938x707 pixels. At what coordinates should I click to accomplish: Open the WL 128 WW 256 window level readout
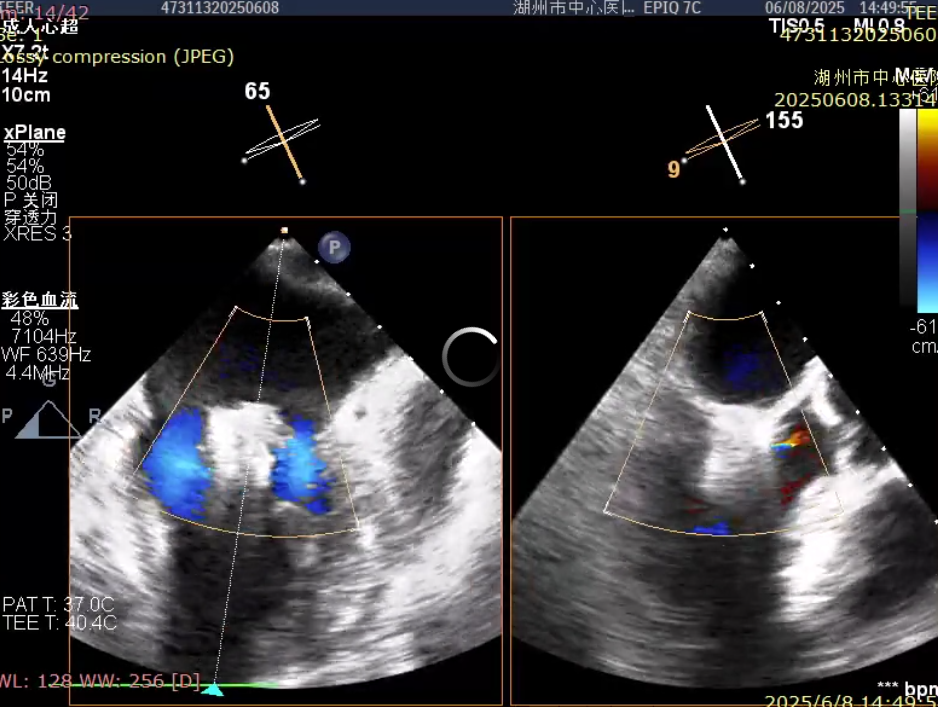[100, 681]
